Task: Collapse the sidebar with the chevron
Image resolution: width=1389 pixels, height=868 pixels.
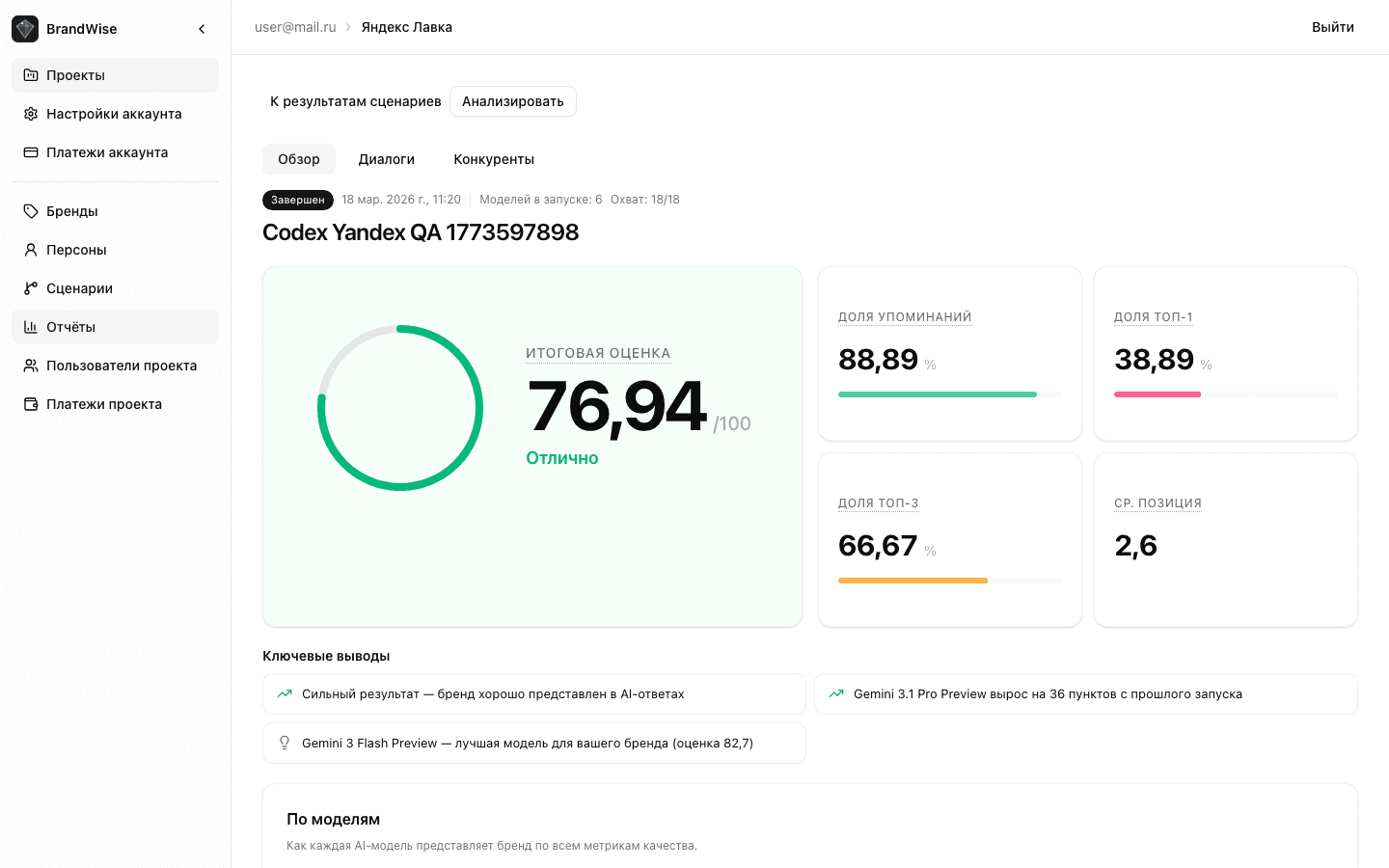Action: 202,28
